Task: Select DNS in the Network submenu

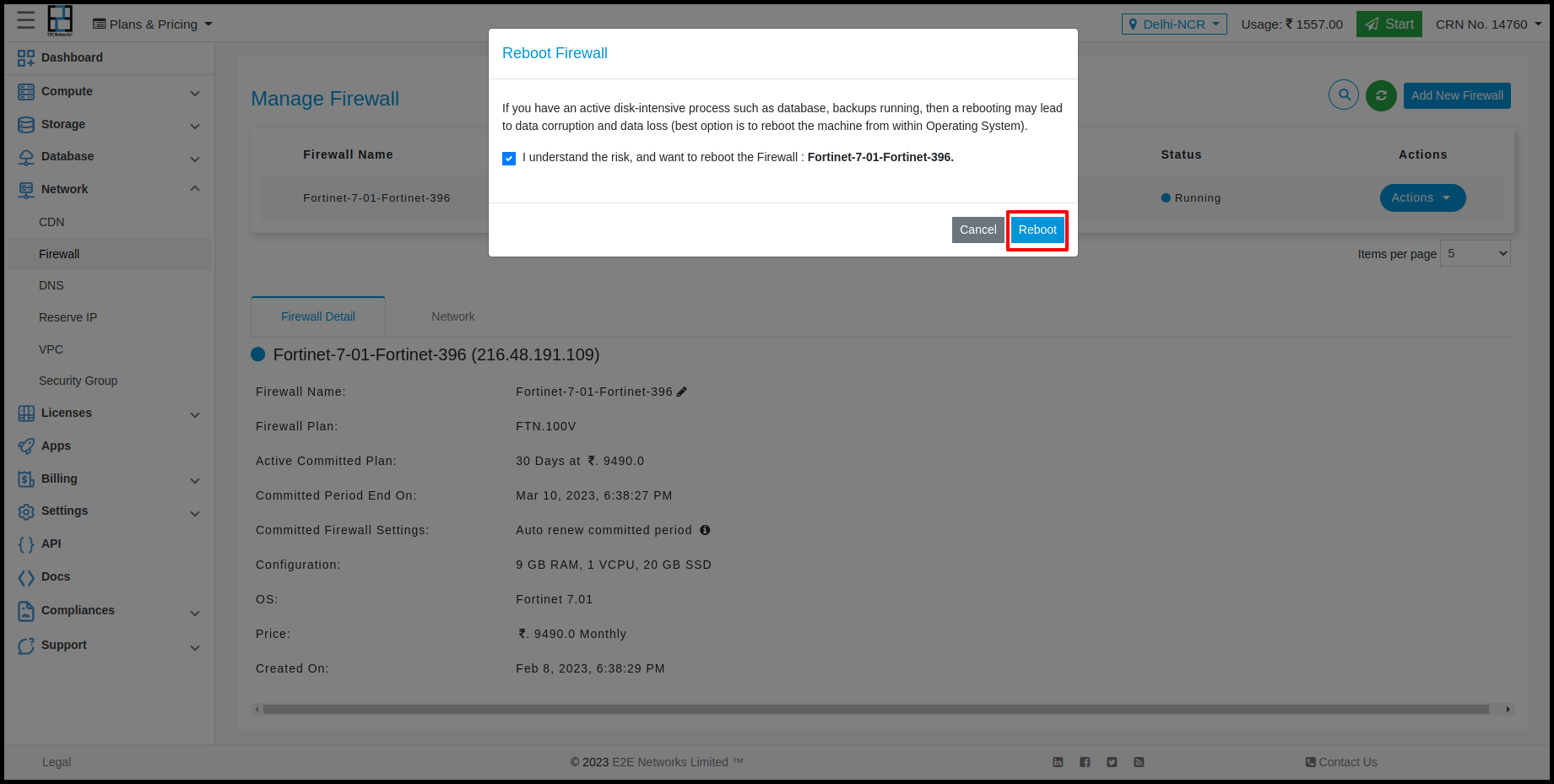Action: pos(51,285)
